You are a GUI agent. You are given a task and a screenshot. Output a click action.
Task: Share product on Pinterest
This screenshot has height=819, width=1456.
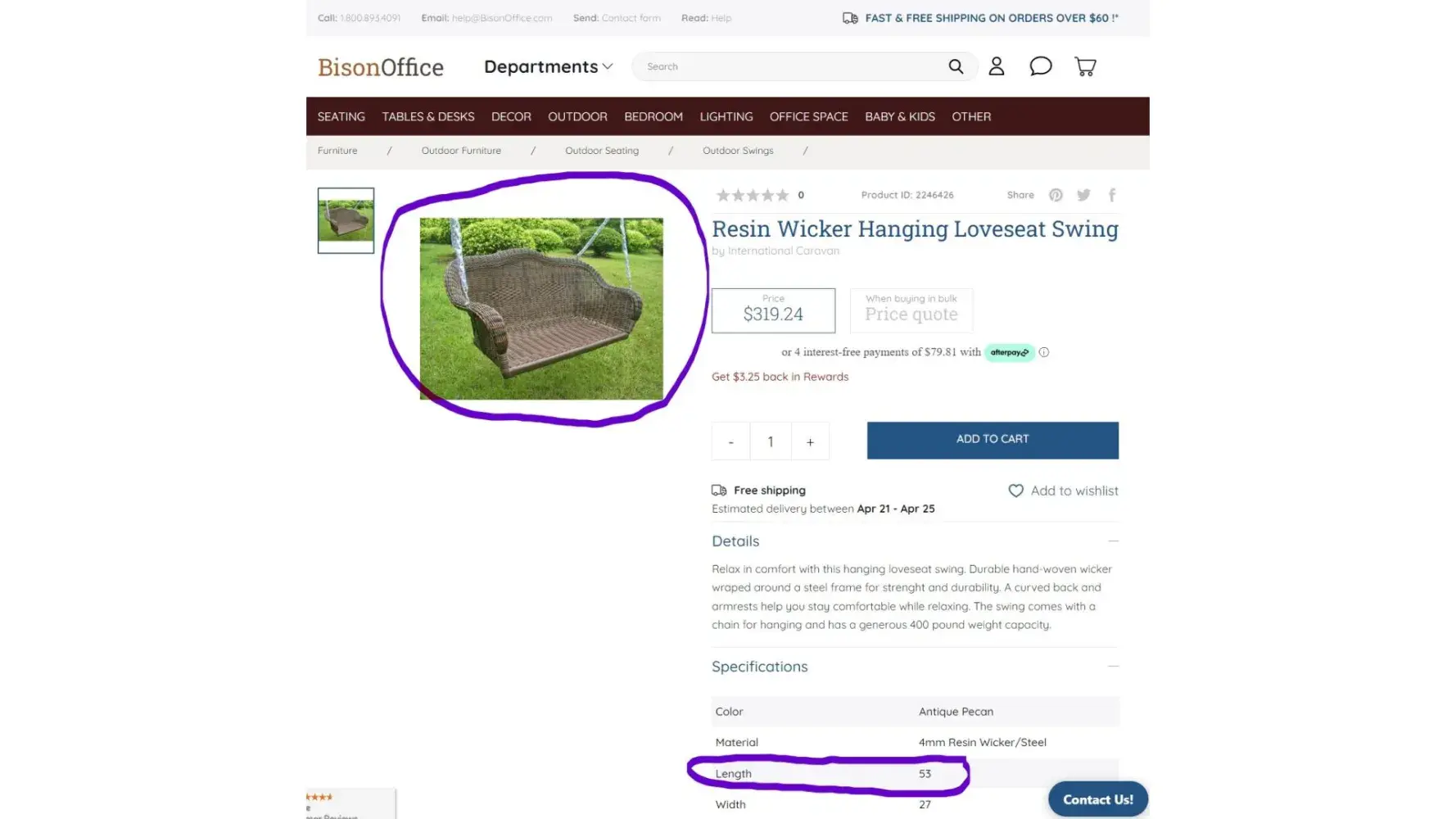coord(1056,195)
